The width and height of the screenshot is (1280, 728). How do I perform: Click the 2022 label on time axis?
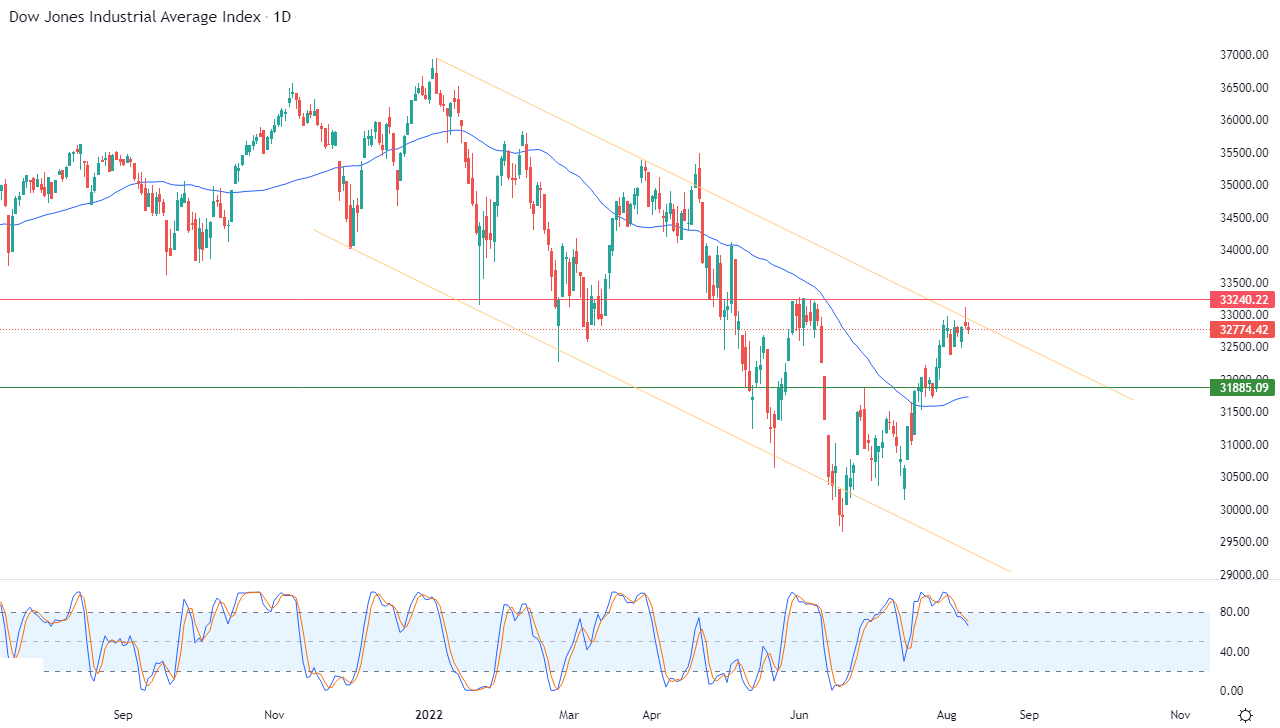[x=428, y=715]
